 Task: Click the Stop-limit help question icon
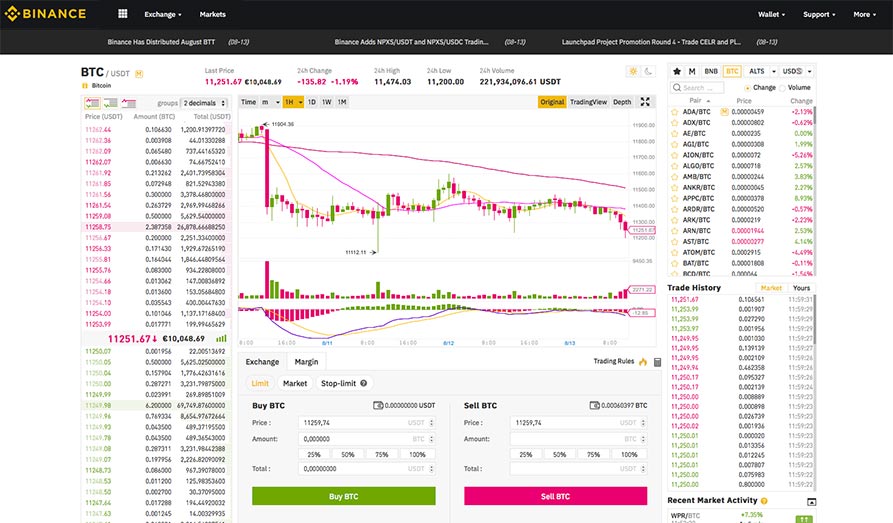(363, 383)
